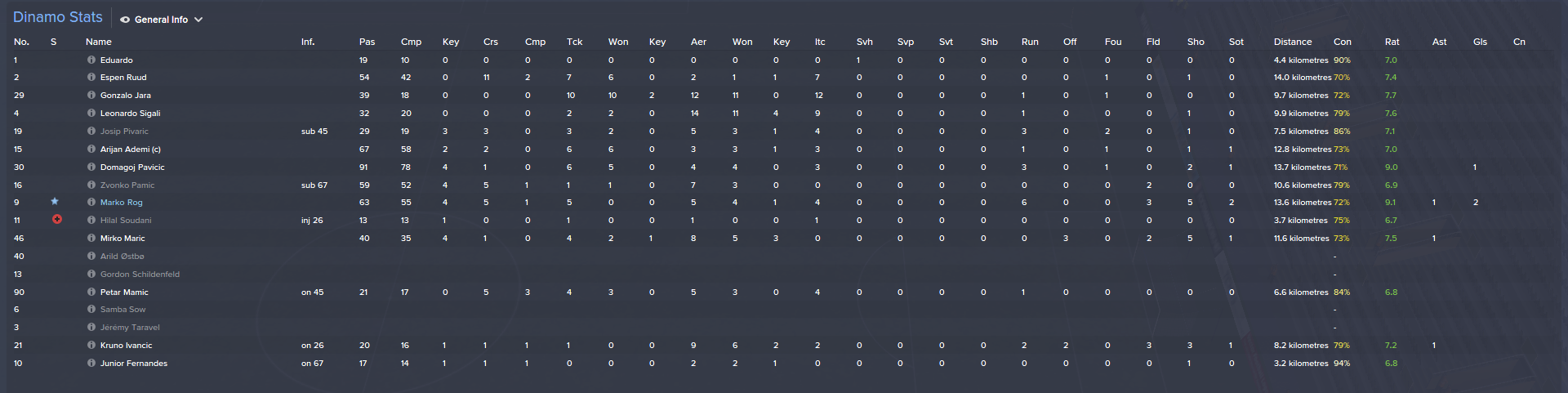Click the Dinamo Stats title
Image resolution: width=1568 pixels, height=393 pixels.
pos(58,17)
